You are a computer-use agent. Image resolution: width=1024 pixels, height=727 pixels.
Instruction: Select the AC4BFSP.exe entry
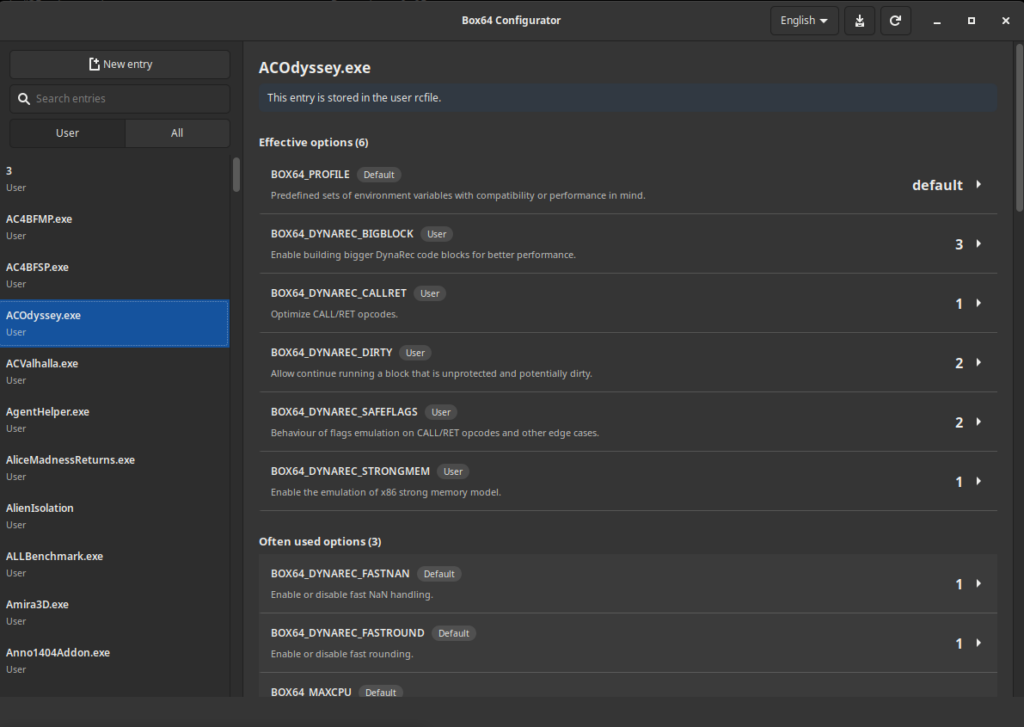[115, 276]
